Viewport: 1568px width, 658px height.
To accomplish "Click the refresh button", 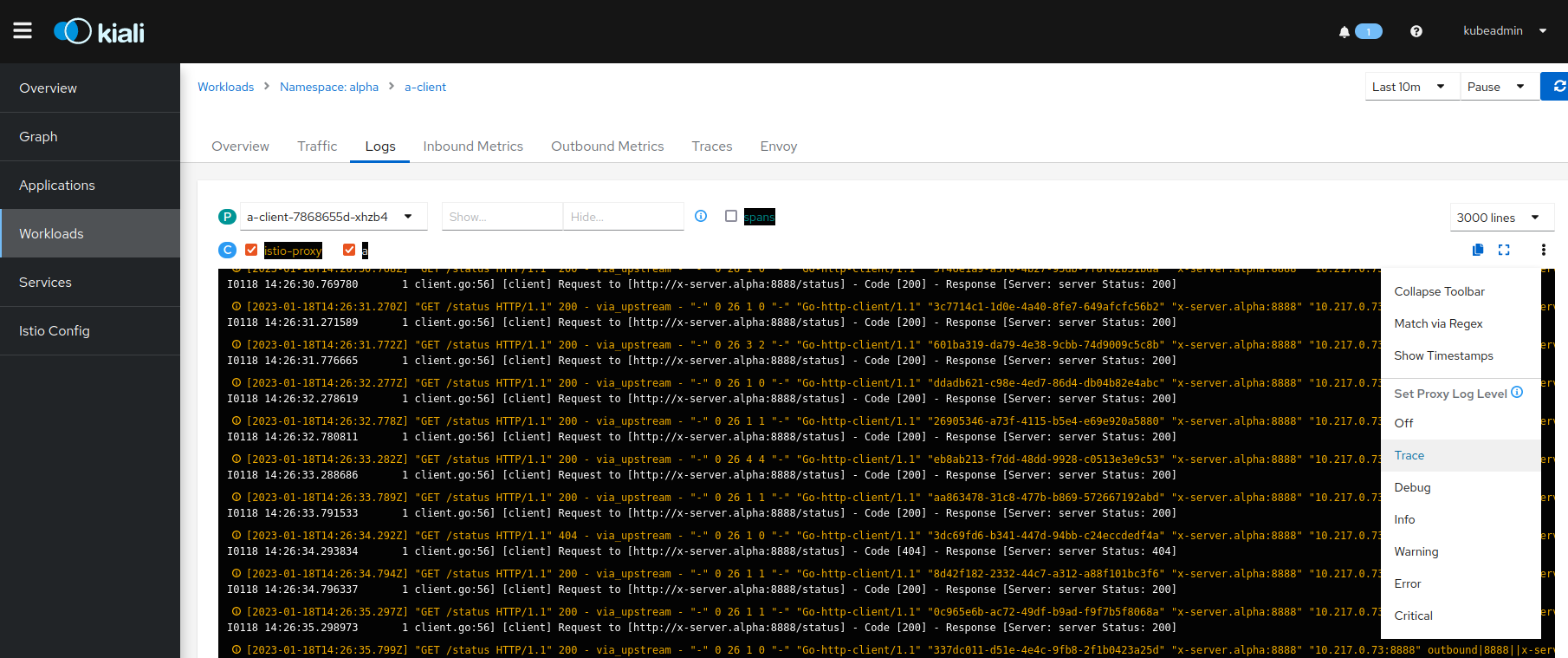I will [1558, 87].
